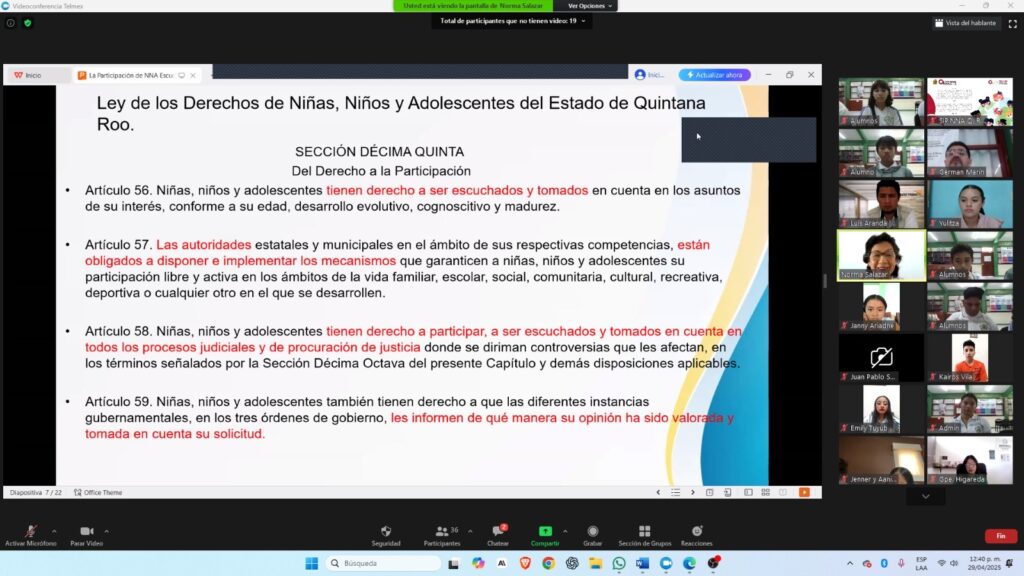1024x576 pixels.
Task: Open the Participantes panel
Action: (x=441, y=535)
